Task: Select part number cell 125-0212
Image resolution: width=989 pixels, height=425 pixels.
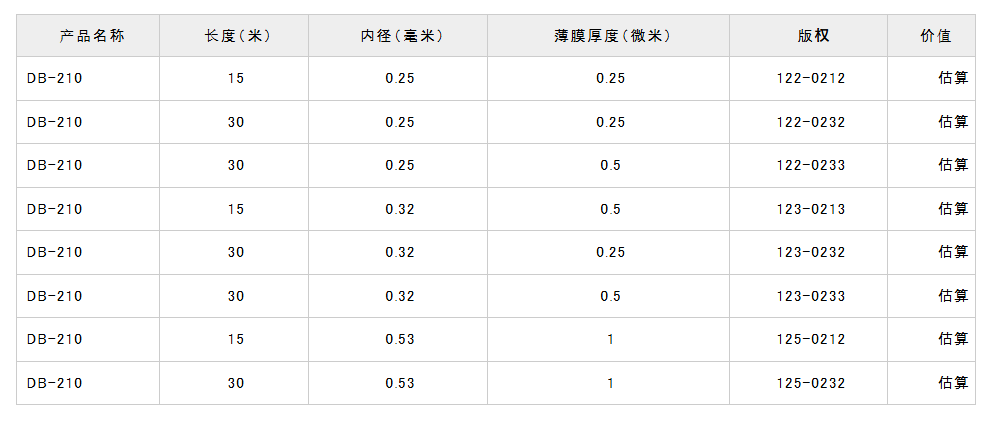Action: tap(811, 339)
